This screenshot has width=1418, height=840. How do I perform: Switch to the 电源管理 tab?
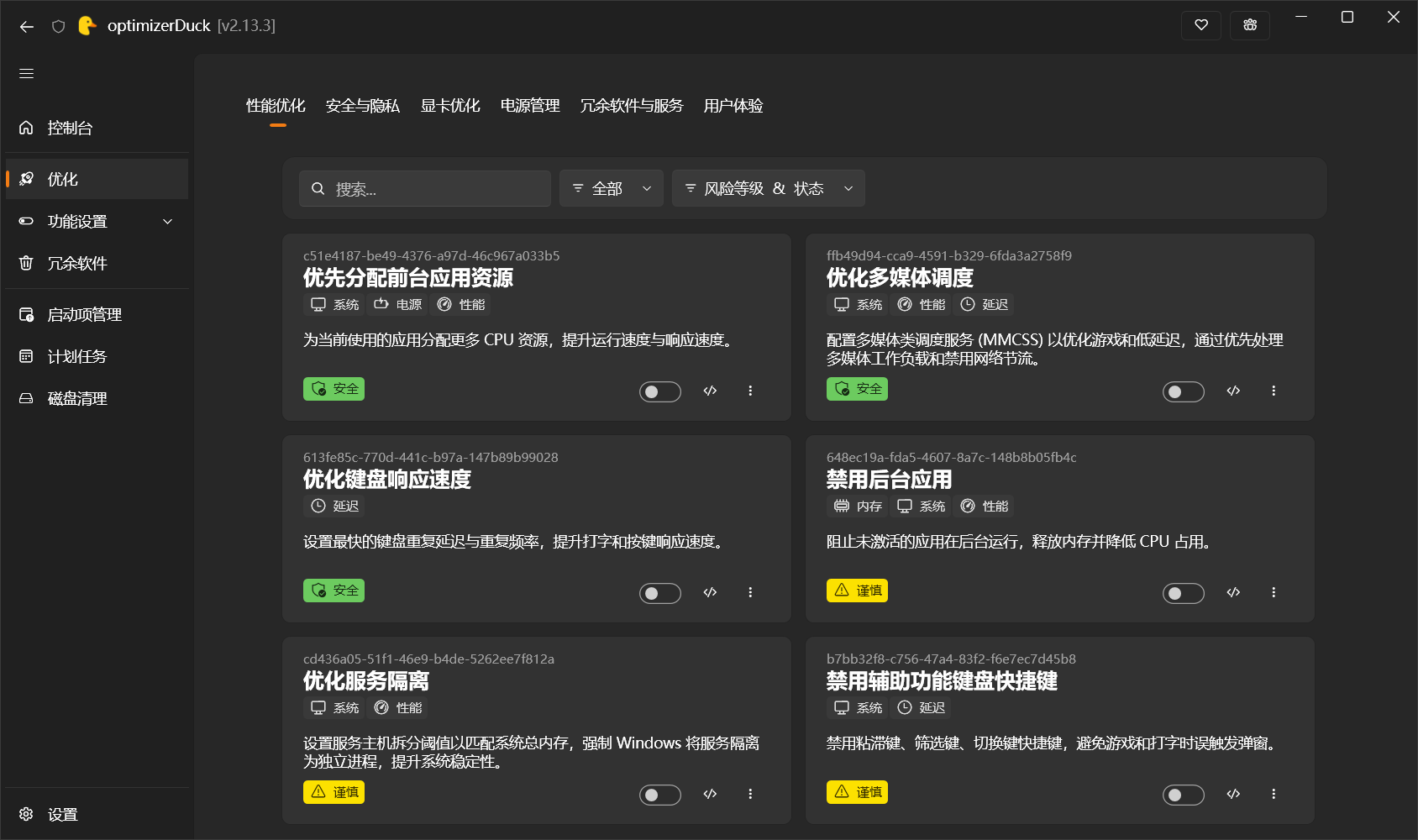[x=530, y=106]
